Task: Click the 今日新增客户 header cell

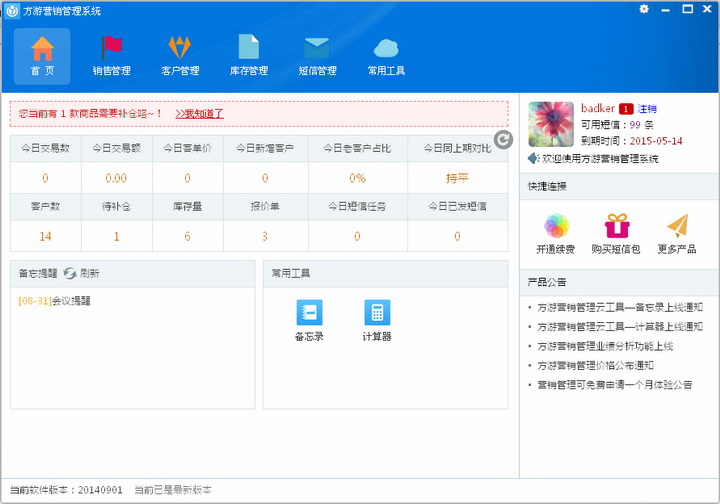Action: point(265,148)
